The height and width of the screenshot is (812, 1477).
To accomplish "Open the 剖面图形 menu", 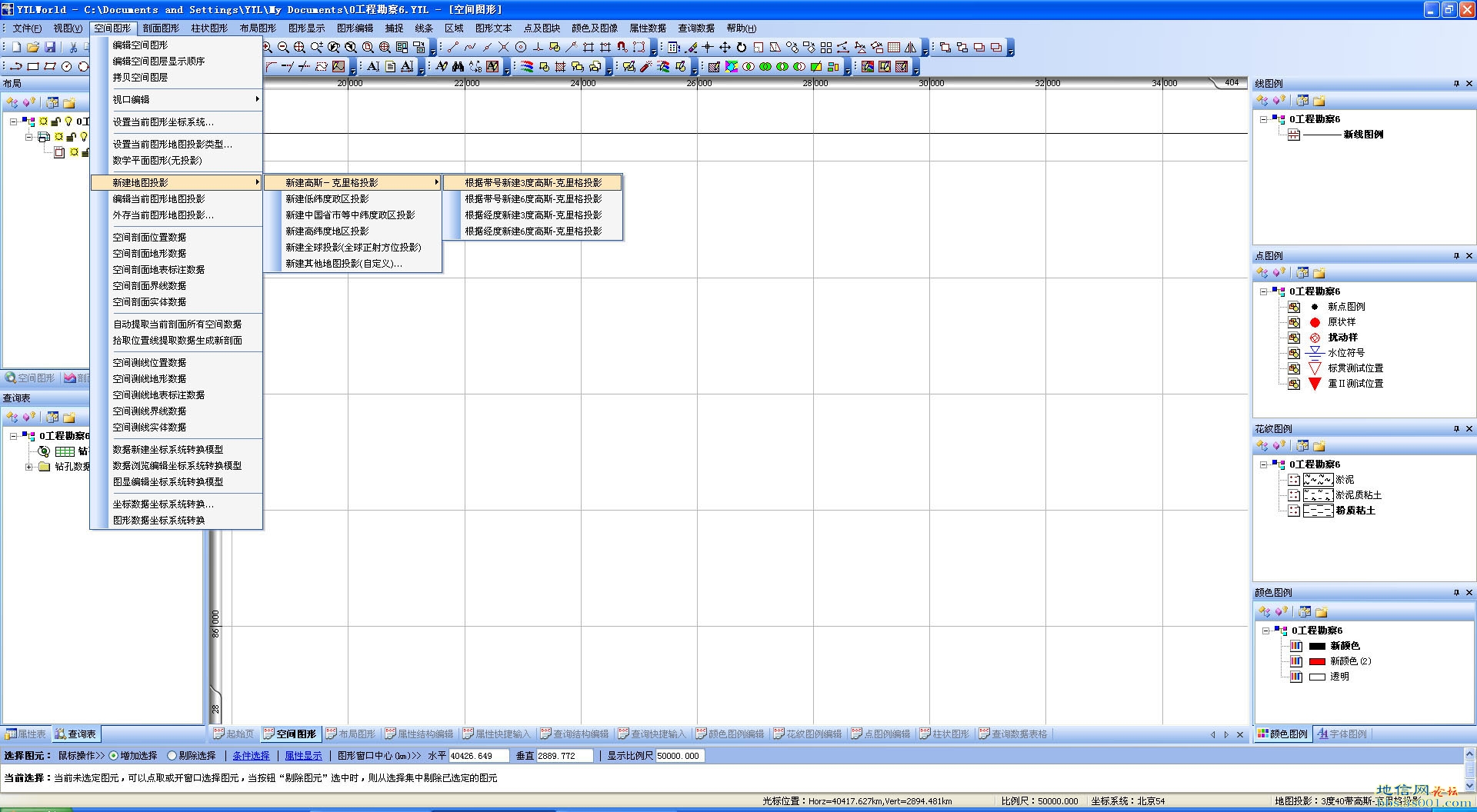I will point(161,28).
